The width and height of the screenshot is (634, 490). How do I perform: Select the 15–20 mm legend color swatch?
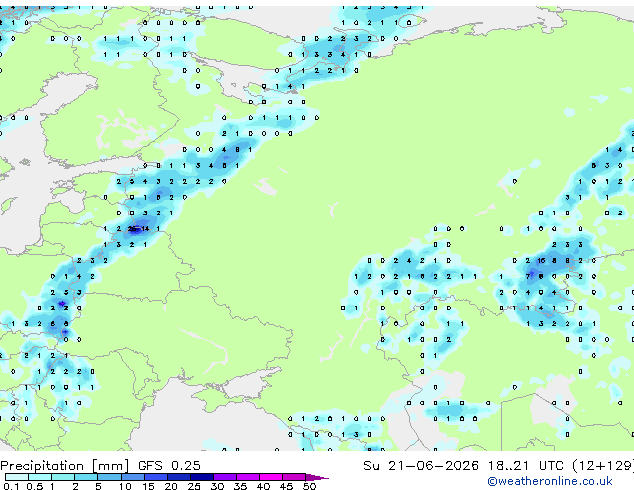[x=156, y=477]
